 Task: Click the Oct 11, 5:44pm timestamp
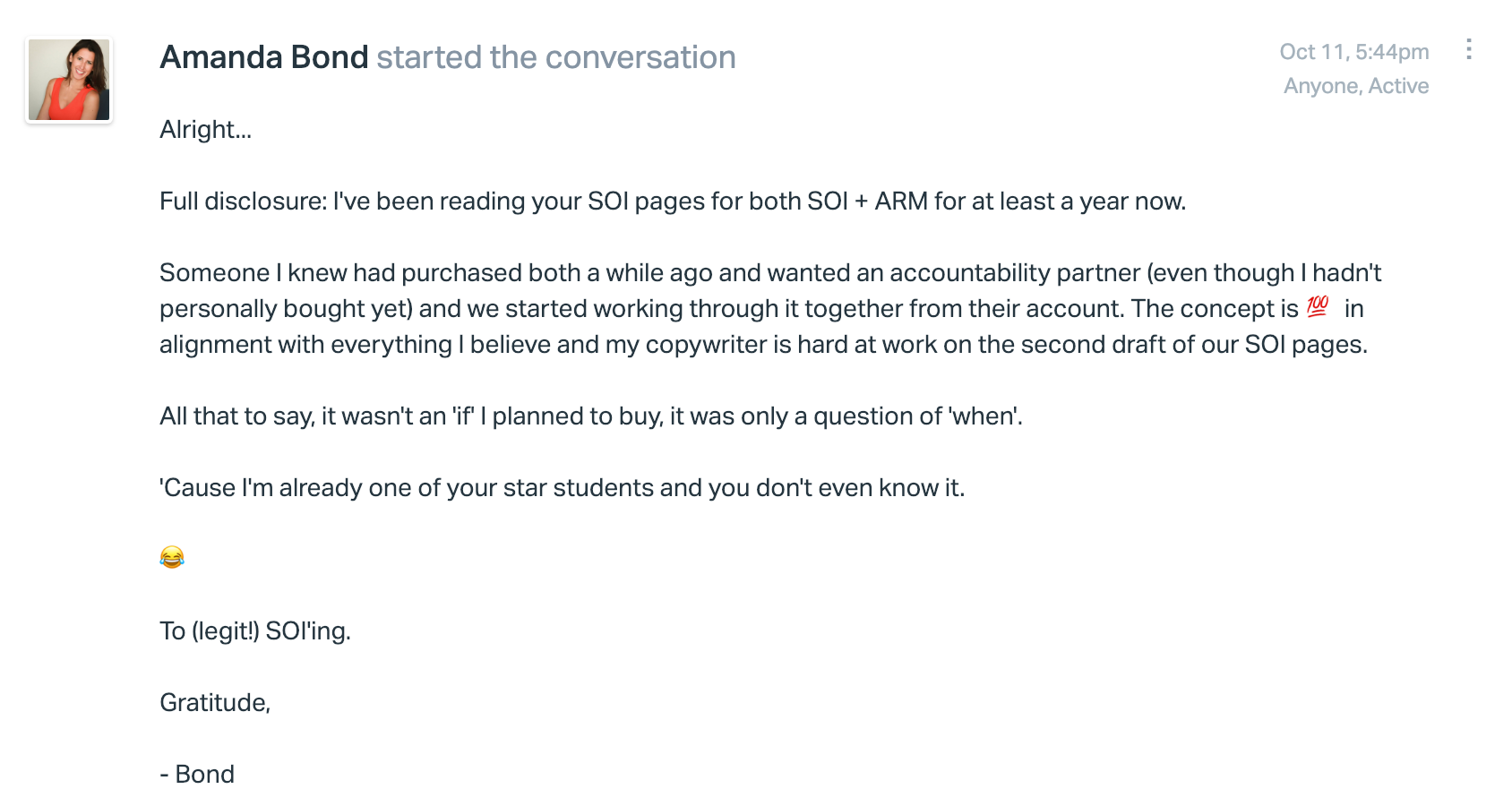coord(1353,52)
